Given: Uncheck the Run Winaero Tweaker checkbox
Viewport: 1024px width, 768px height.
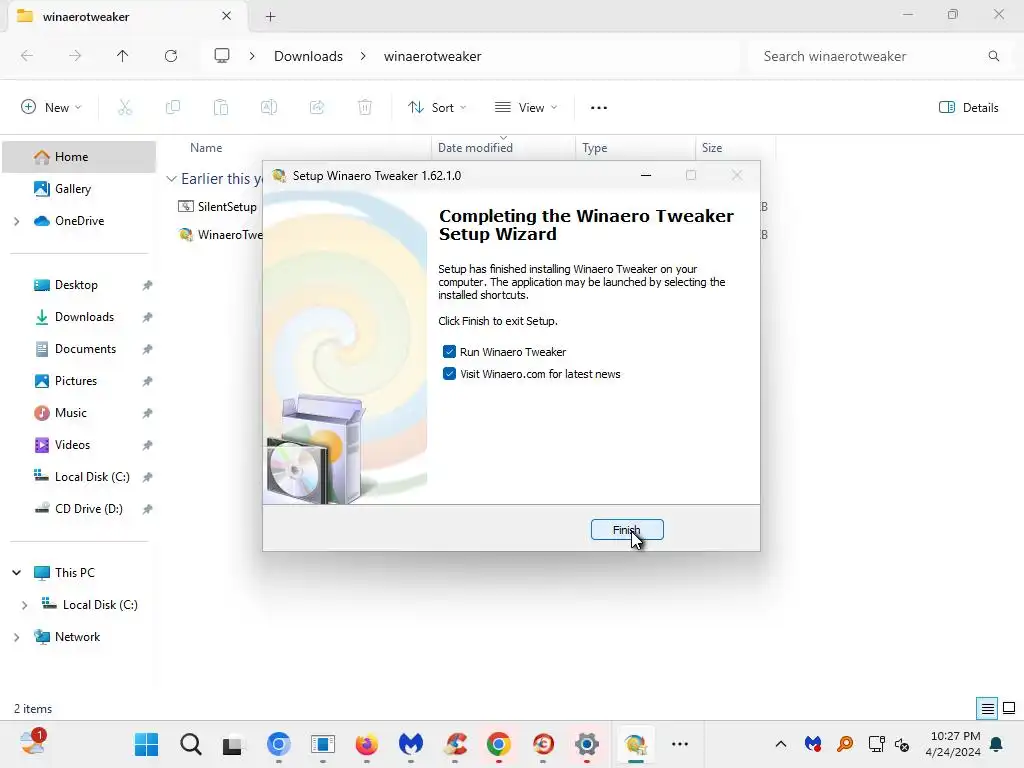Looking at the screenshot, I should [449, 352].
